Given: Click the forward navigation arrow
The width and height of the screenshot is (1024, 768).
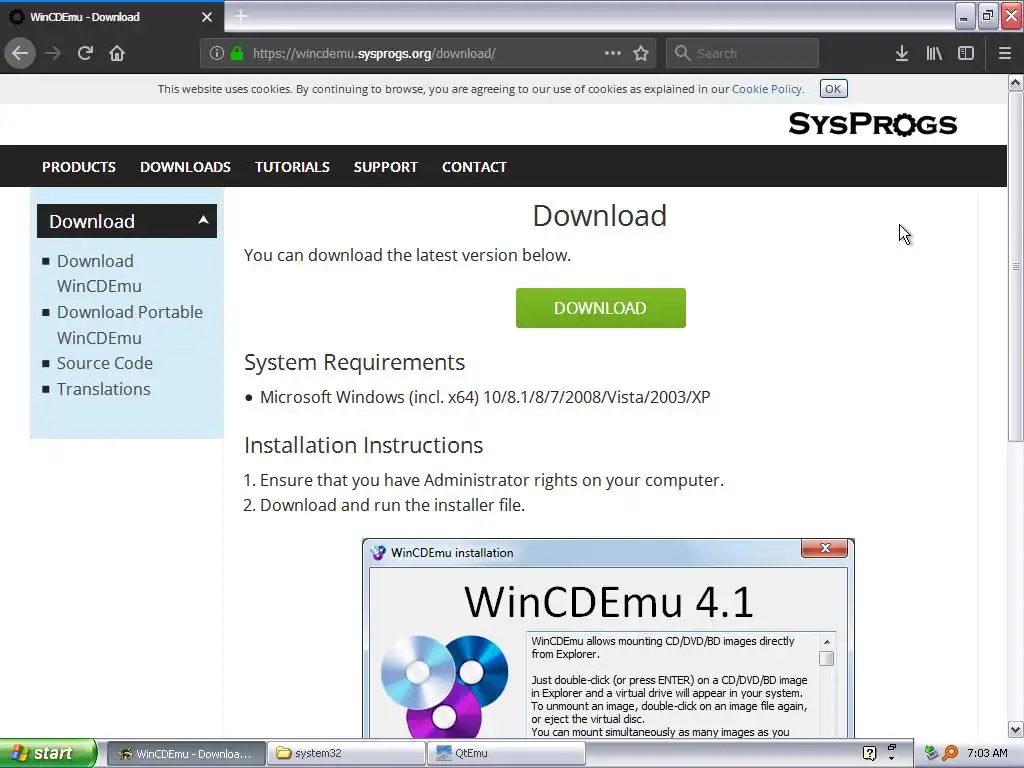Looking at the screenshot, I should [53, 53].
